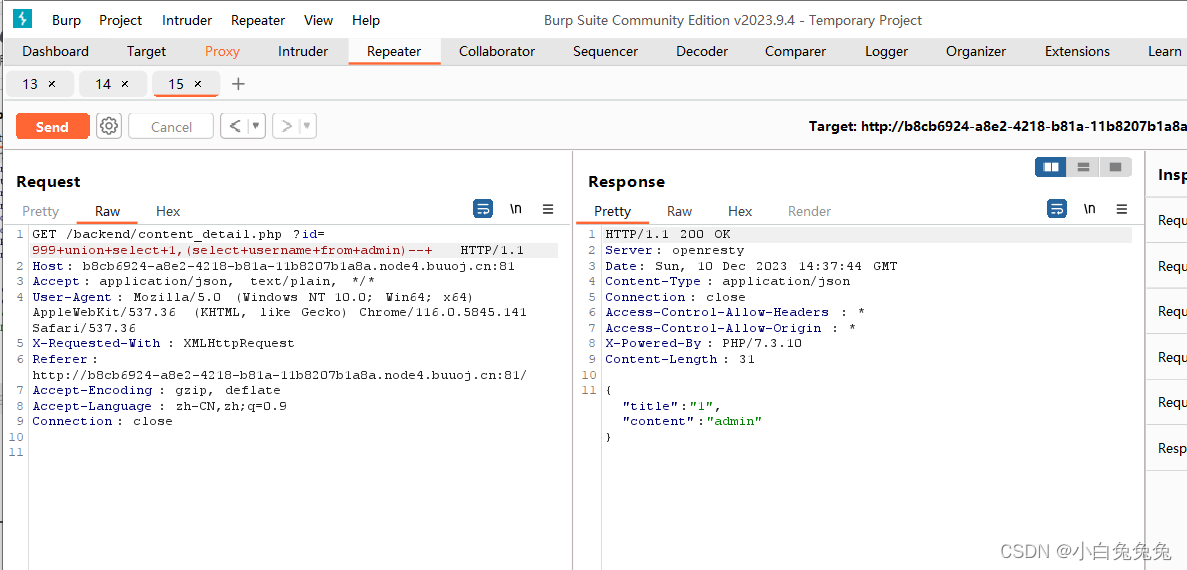
Task: Add a new Repeater tab
Action: (238, 84)
